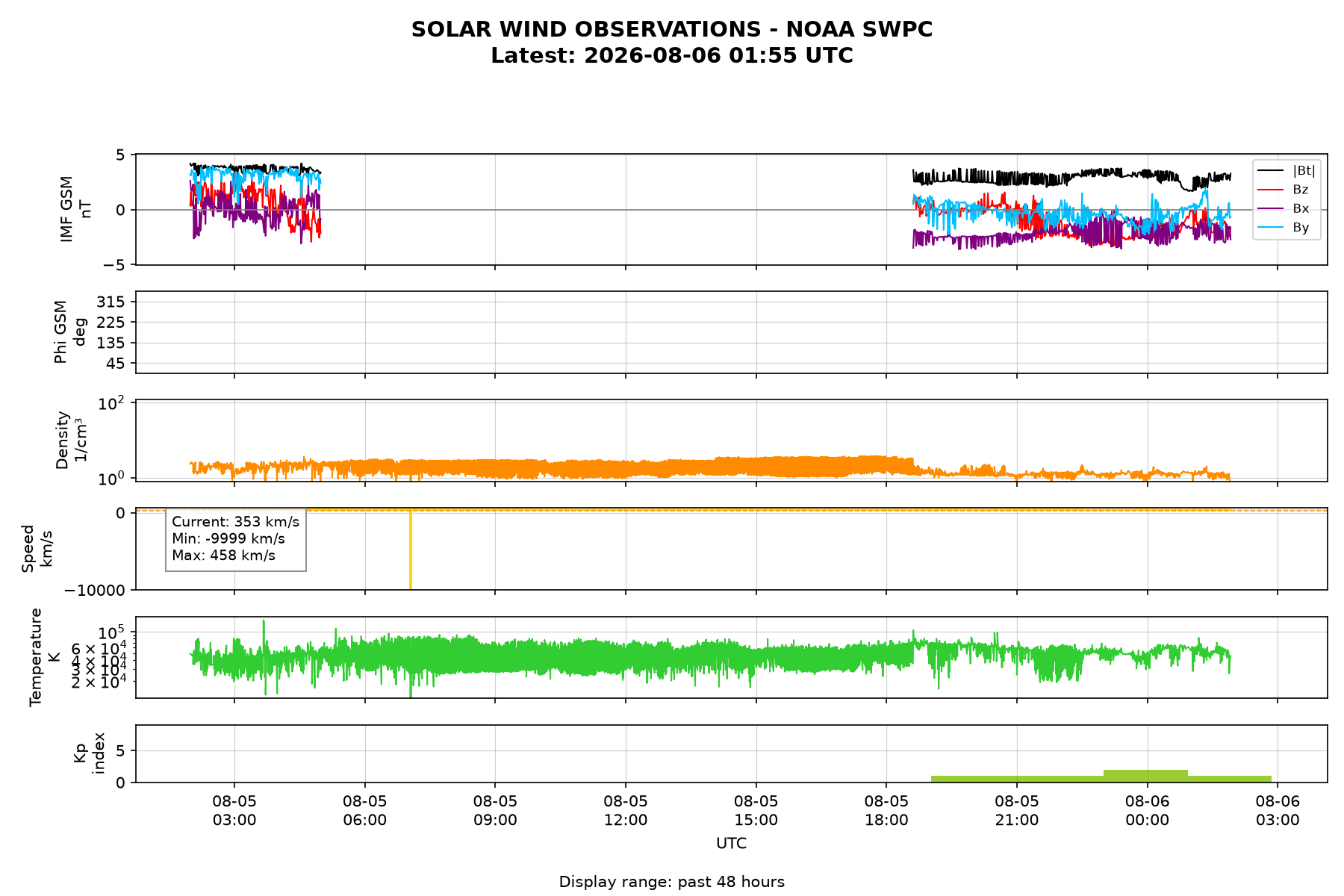Click the 08-05 21:00 Kp bar segment

click(x=1017, y=779)
